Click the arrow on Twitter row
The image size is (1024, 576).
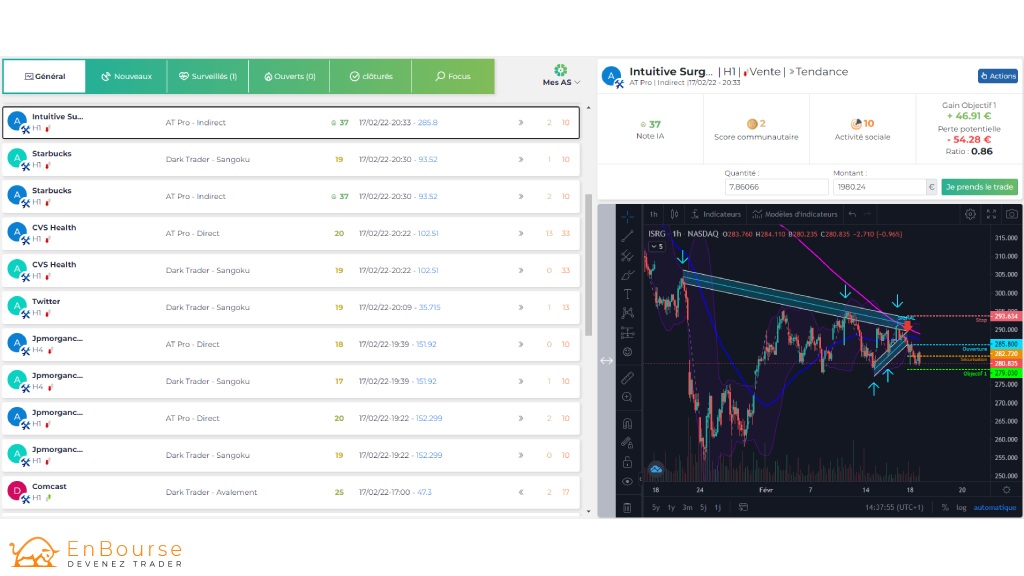[520, 307]
